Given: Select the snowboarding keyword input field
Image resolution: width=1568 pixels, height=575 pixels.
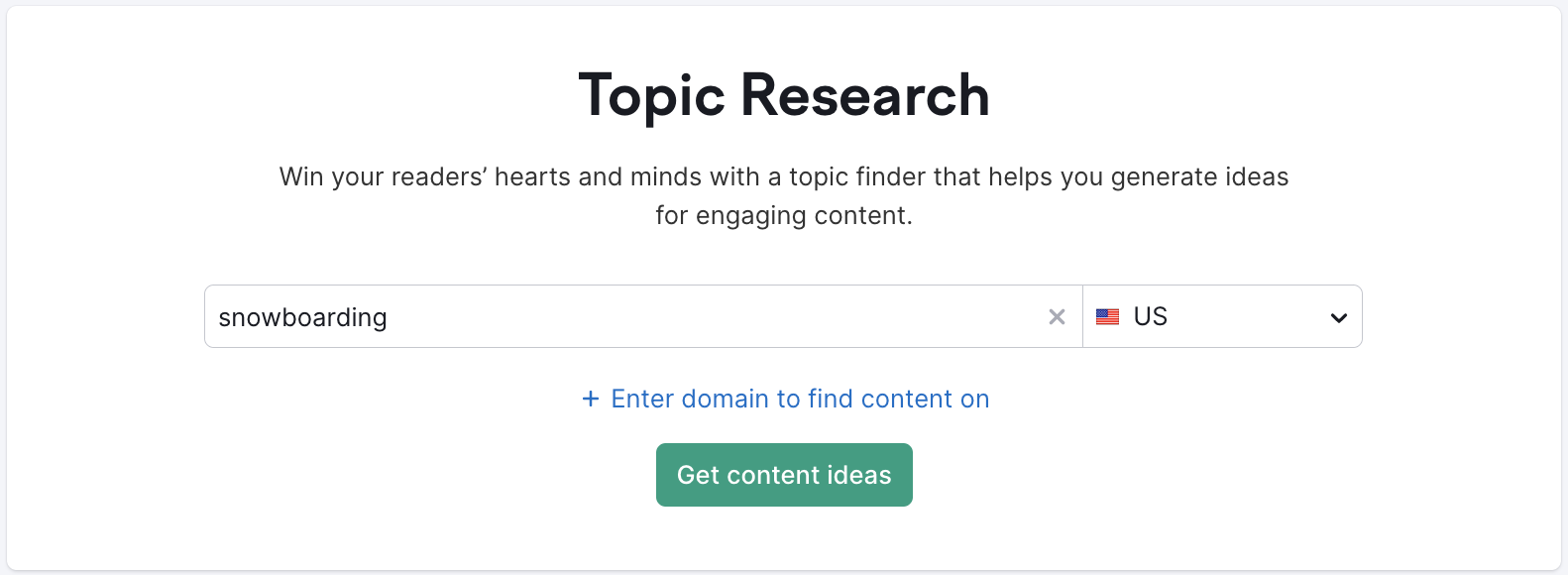Looking at the screenshot, I should click(595, 316).
